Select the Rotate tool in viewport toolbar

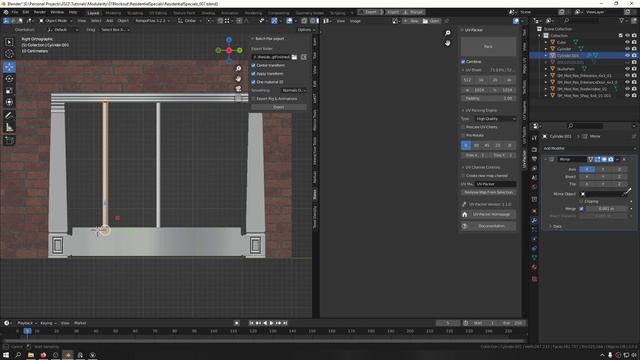(x=9, y=78)
